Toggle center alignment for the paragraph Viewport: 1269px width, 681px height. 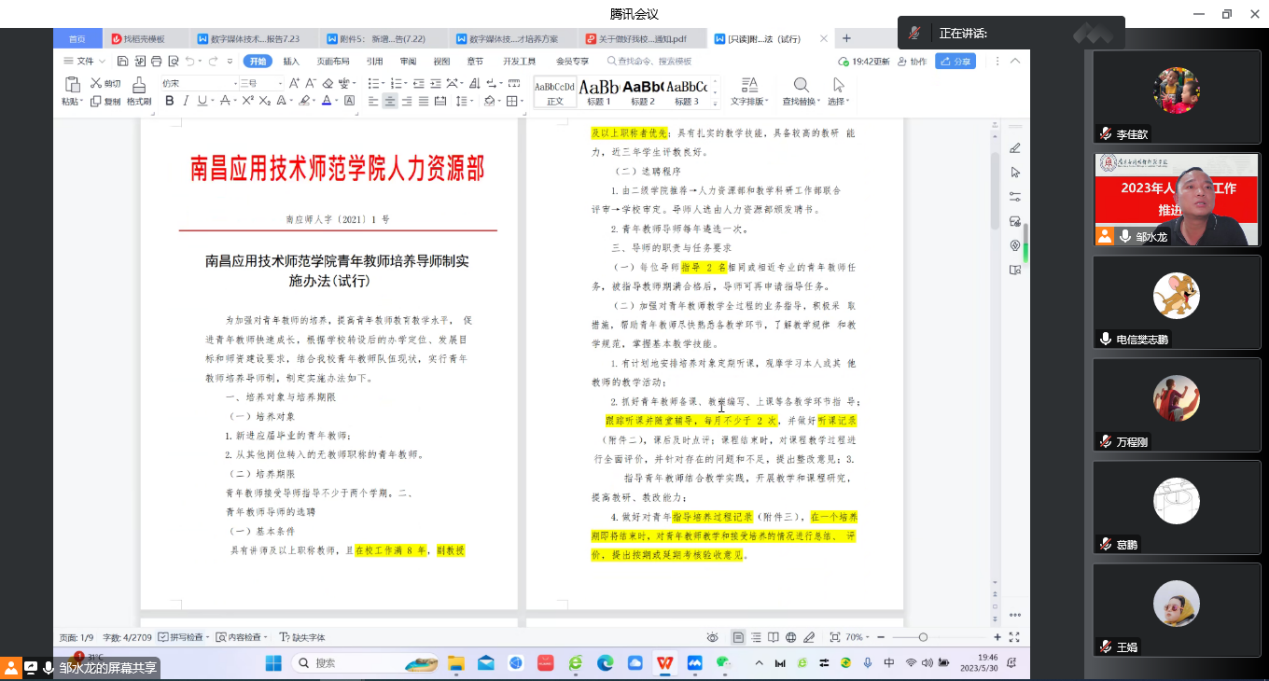pos(390,101)
